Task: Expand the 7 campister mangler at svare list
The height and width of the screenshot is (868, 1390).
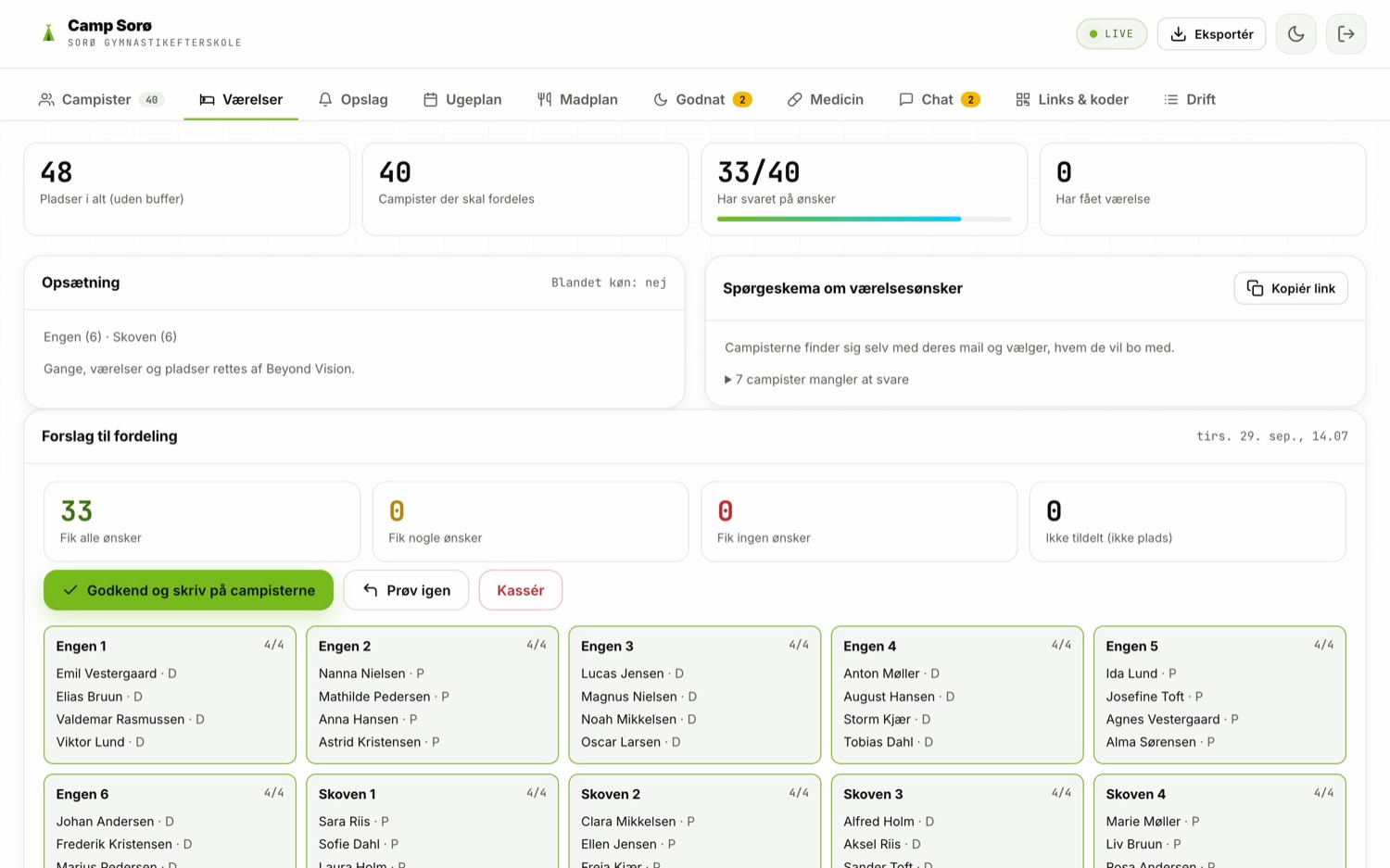Action: pyautogui.click(x=816, y=379)
